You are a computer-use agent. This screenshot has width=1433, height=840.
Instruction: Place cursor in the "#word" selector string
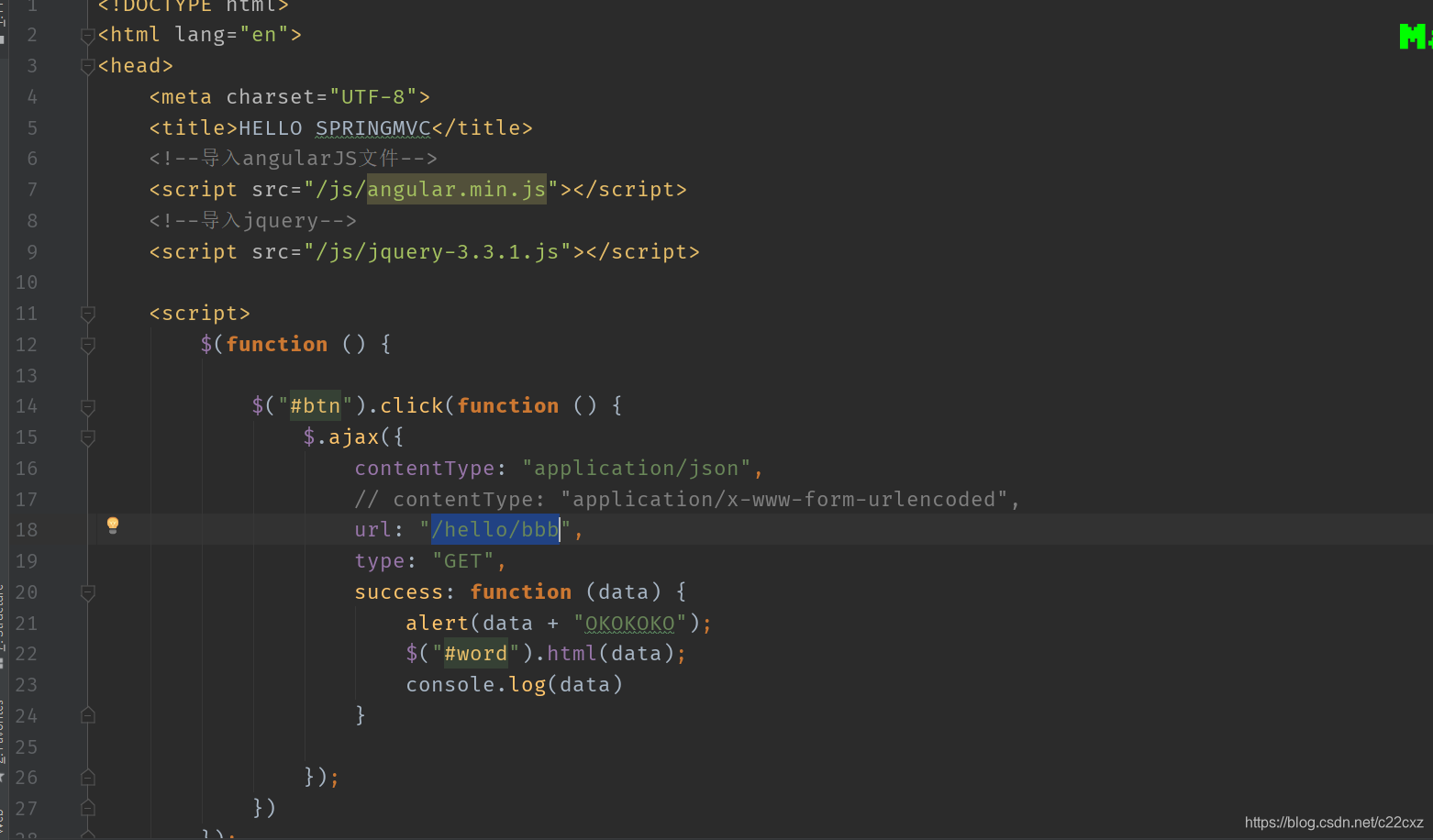coord(476,653)
